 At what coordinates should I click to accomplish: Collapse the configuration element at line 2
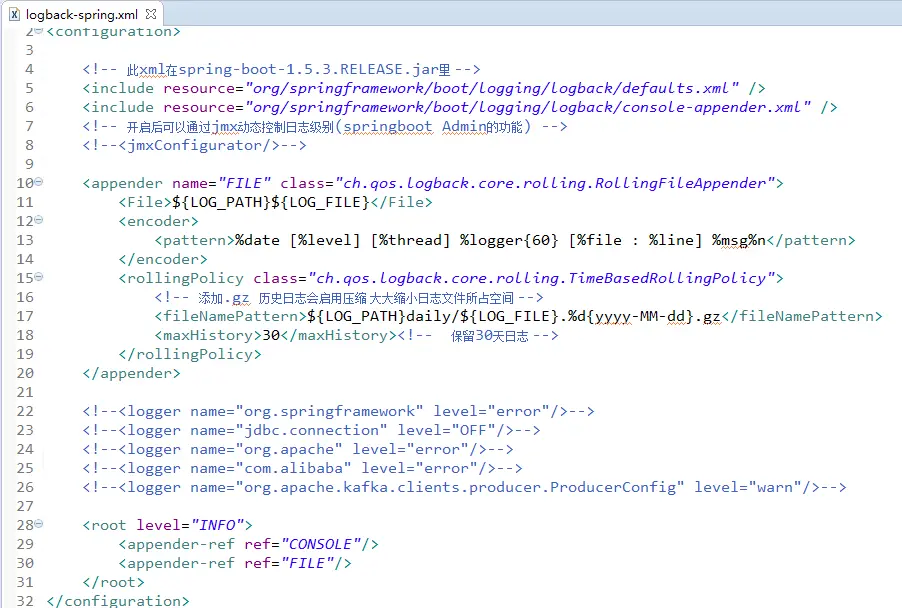(39, 30)
